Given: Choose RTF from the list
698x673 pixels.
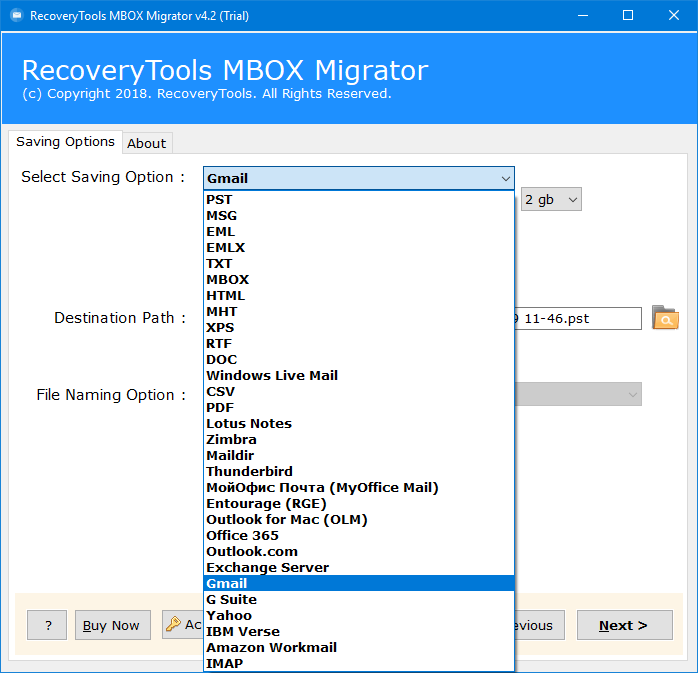Looking at the screenshot, I should 359,344.
